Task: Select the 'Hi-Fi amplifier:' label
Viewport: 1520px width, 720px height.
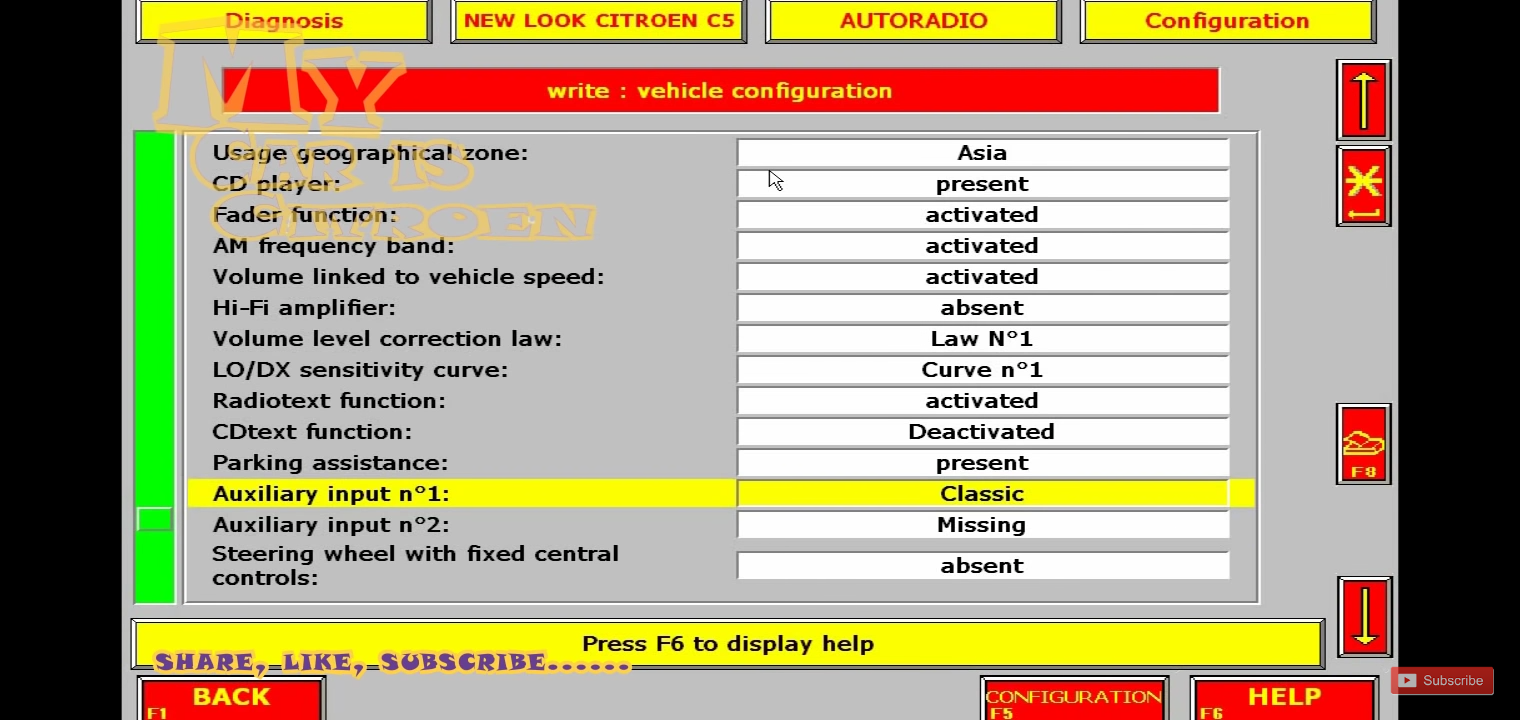Action: coord(304,308)
